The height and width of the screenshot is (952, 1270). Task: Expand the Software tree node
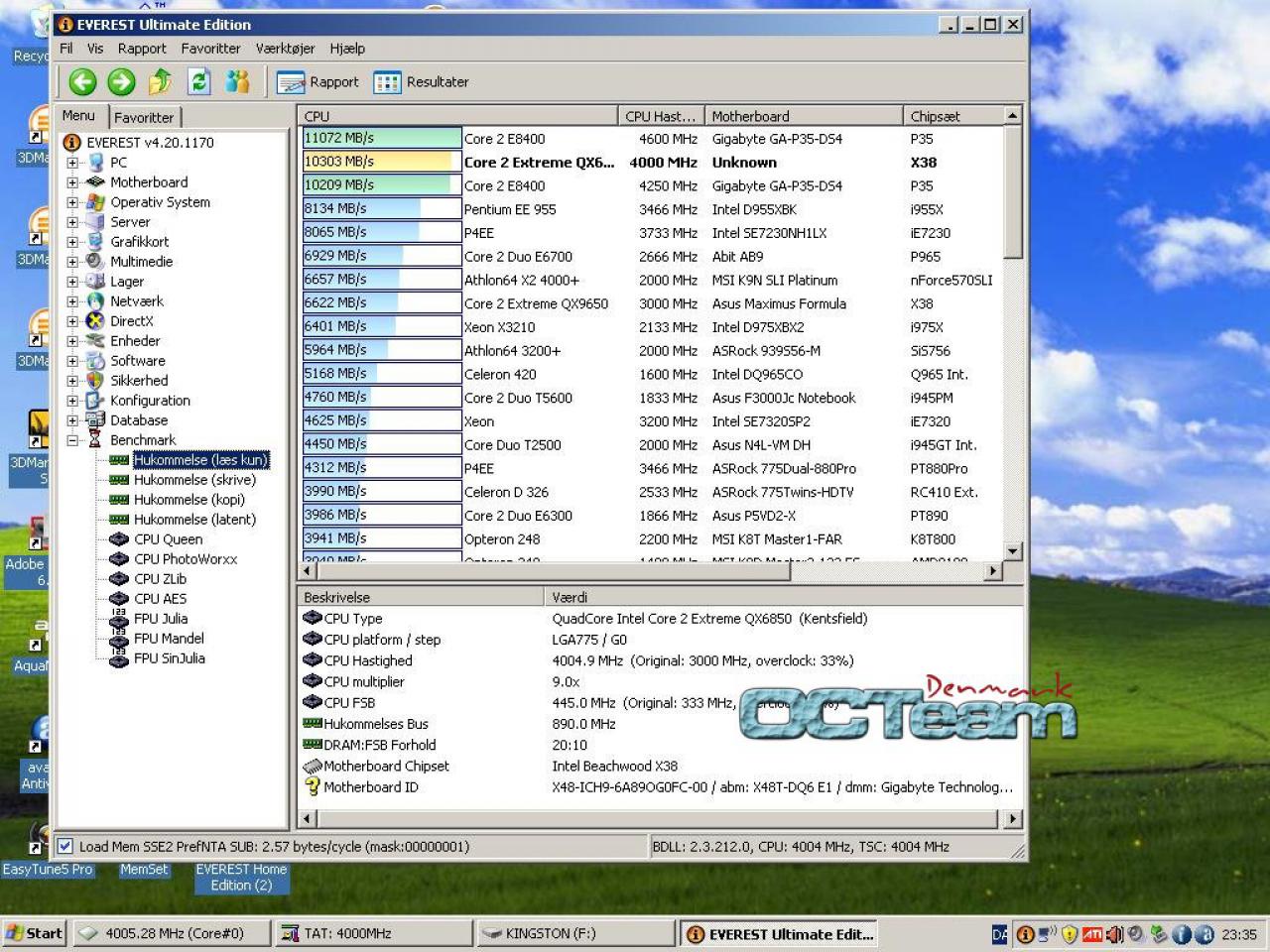[x=72, y=361]
